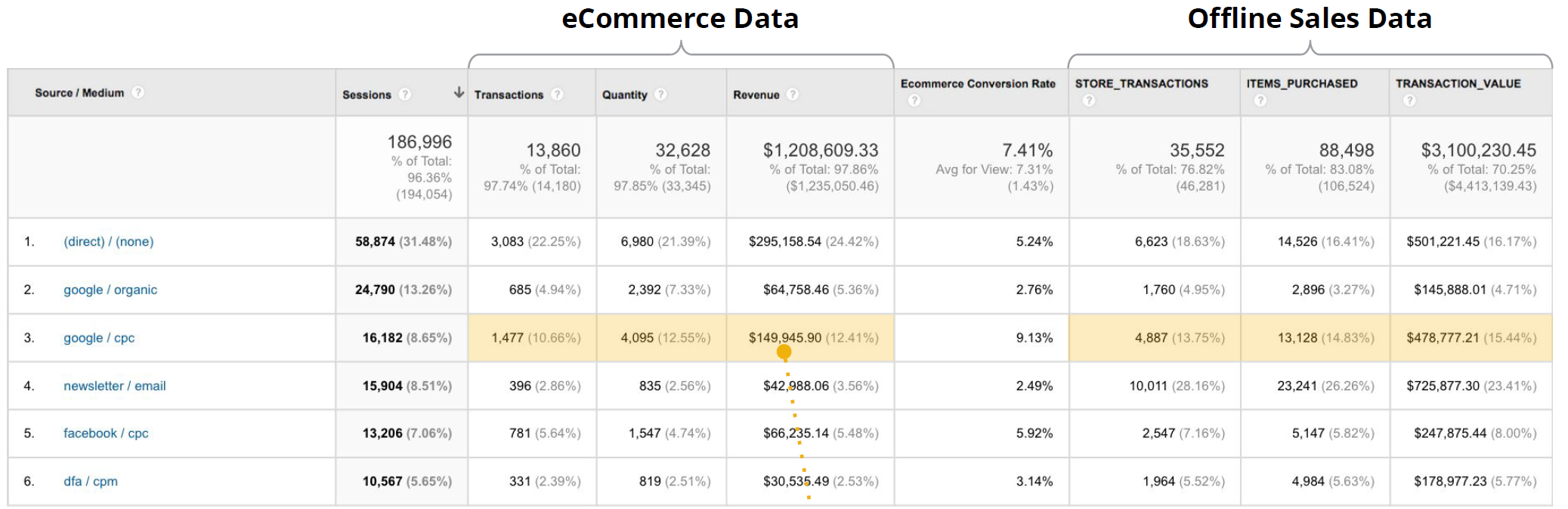The width and height of the screenshot is (1568, 509).
Task: Sort by Revenue column header
Action: (756, 95)
